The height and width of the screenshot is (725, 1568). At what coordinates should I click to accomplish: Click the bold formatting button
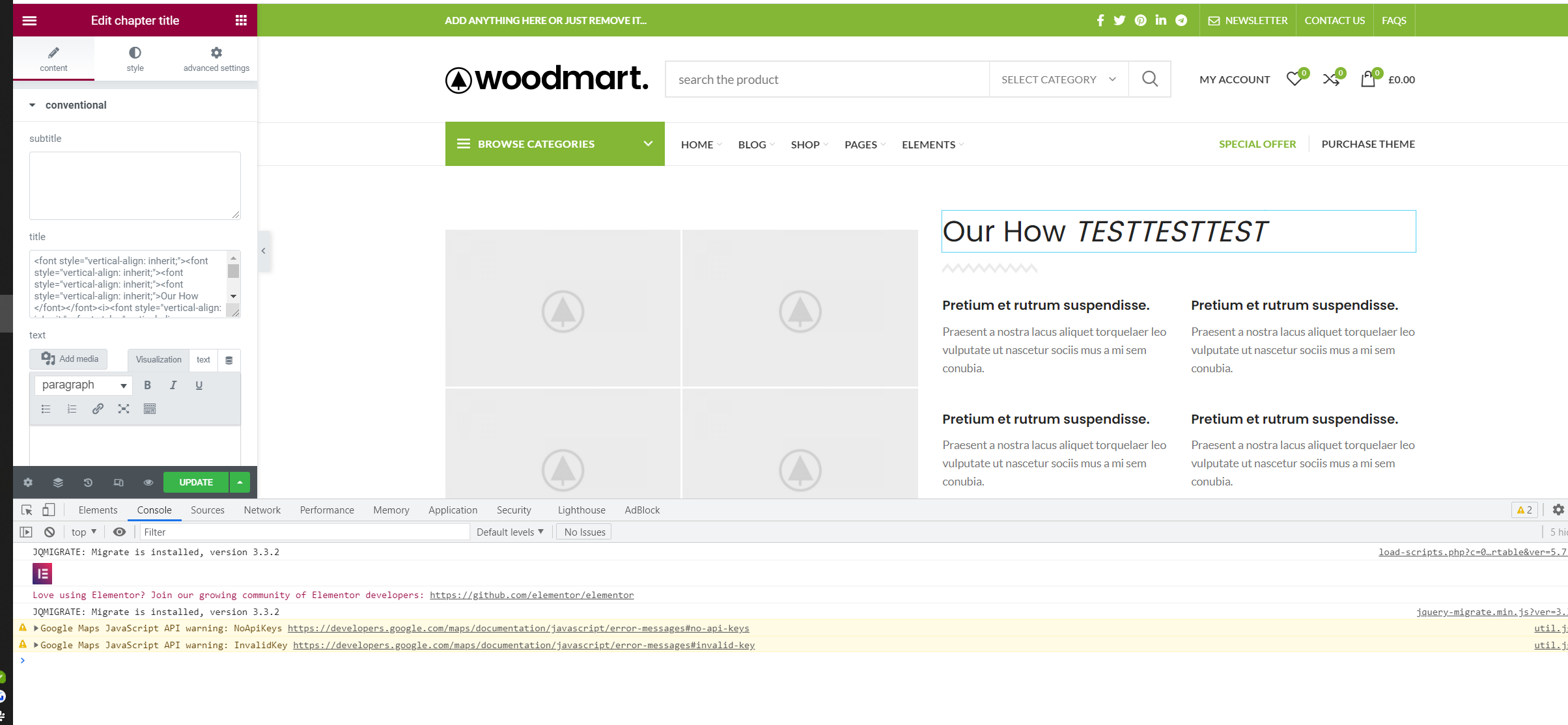pyautogui.click(x=147, y=385)
